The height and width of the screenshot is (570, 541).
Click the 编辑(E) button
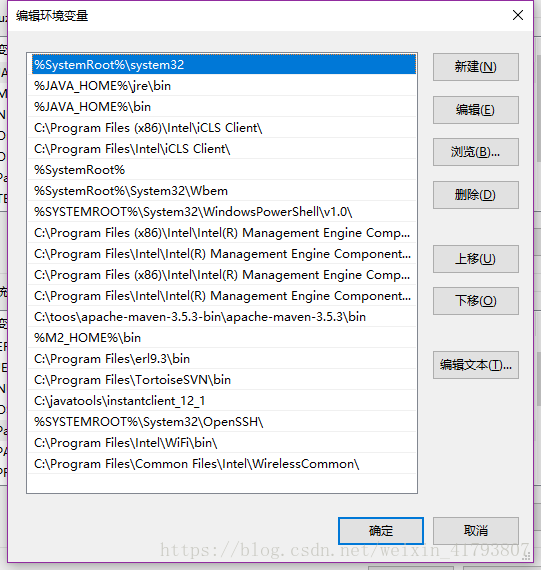pos(476,110)
